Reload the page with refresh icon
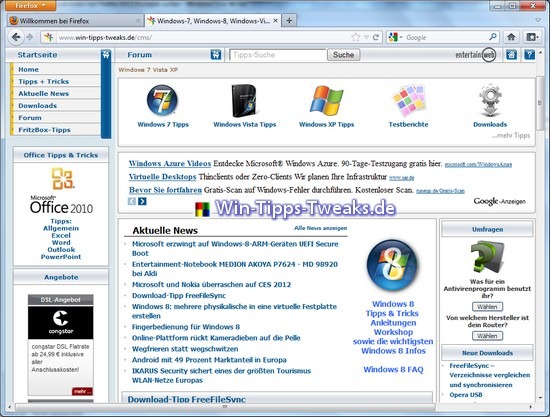550x417 pixels. coord(376,37)
